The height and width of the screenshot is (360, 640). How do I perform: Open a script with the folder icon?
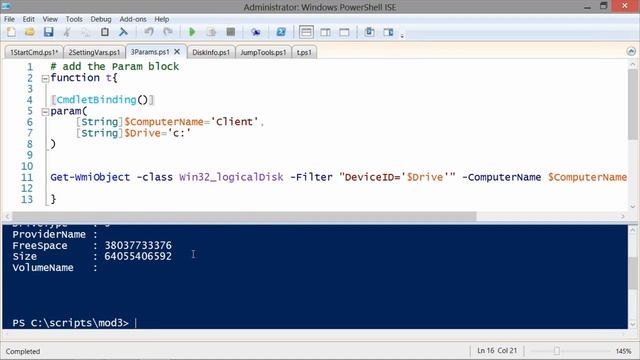pos(29,32)
